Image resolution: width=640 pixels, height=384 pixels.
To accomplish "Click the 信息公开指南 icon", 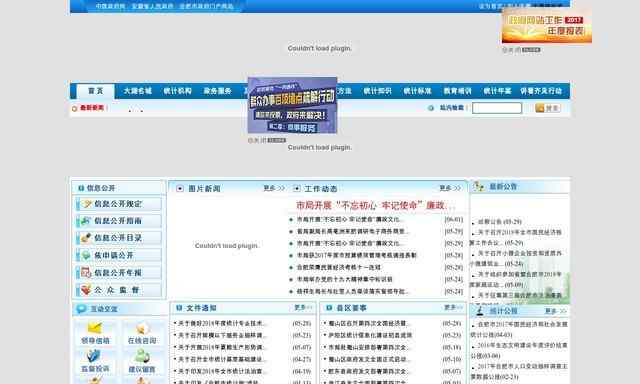I will pos(86,221).
